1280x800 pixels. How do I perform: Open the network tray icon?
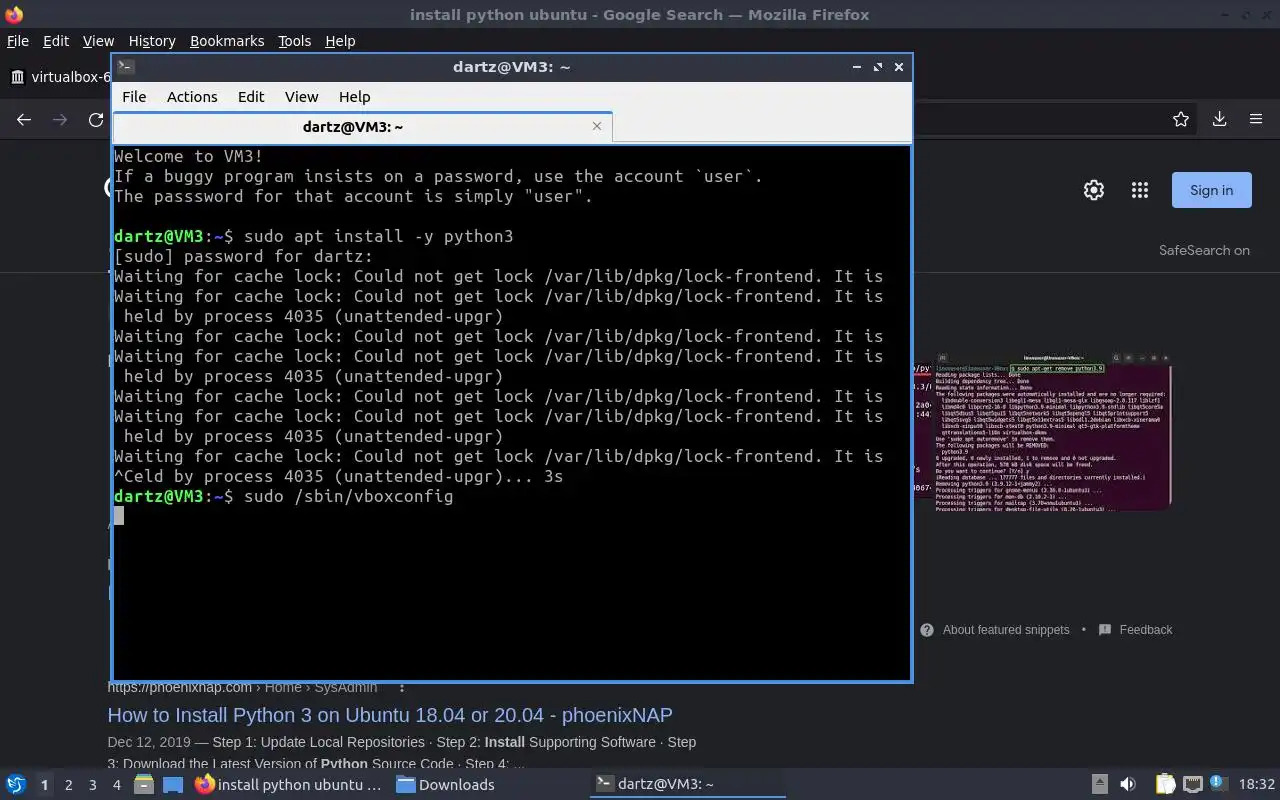point(1192,784)
